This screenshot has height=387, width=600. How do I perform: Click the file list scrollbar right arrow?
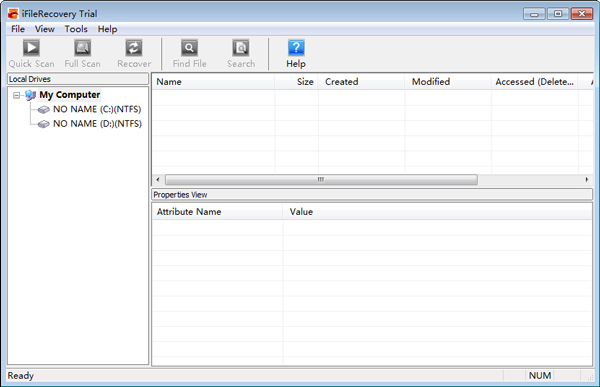(x=587, y=180)
